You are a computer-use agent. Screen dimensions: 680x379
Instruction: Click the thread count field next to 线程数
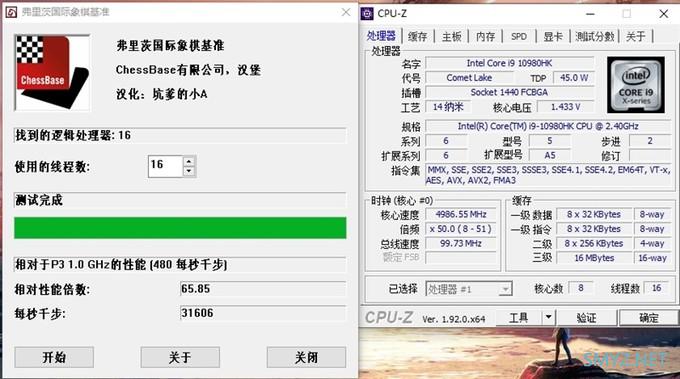pyautogui.click(x=657, y=288)
